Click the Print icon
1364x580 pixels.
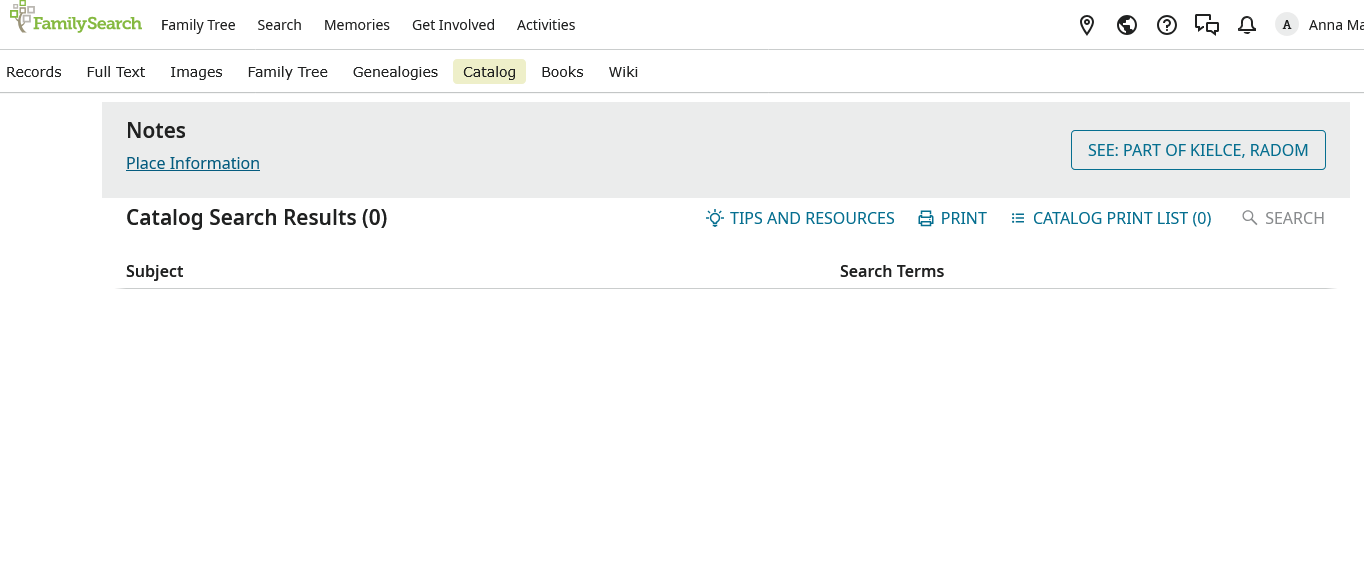[x=952, y=218]
